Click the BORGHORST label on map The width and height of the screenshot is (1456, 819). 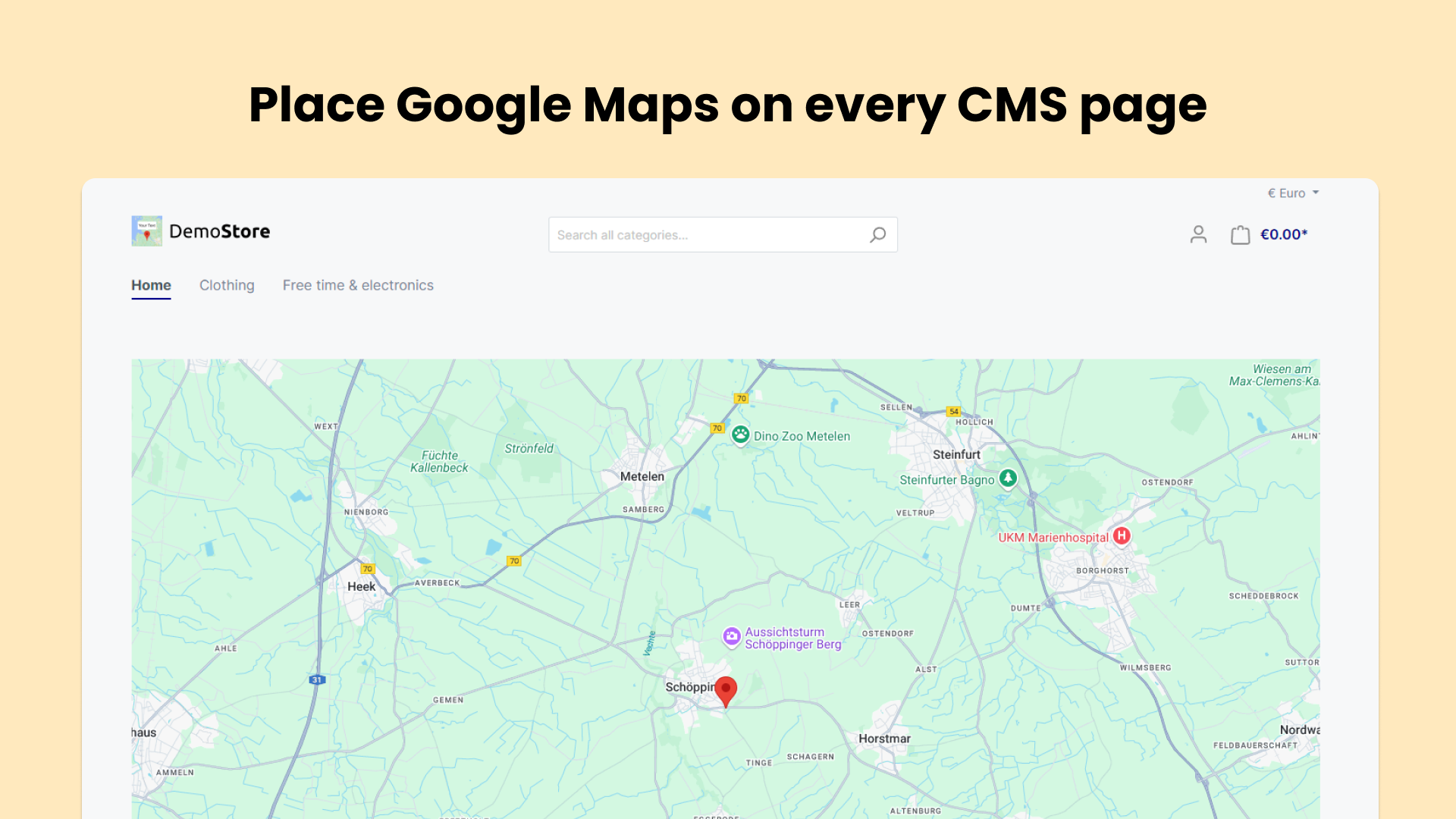tap(1103, 570)
